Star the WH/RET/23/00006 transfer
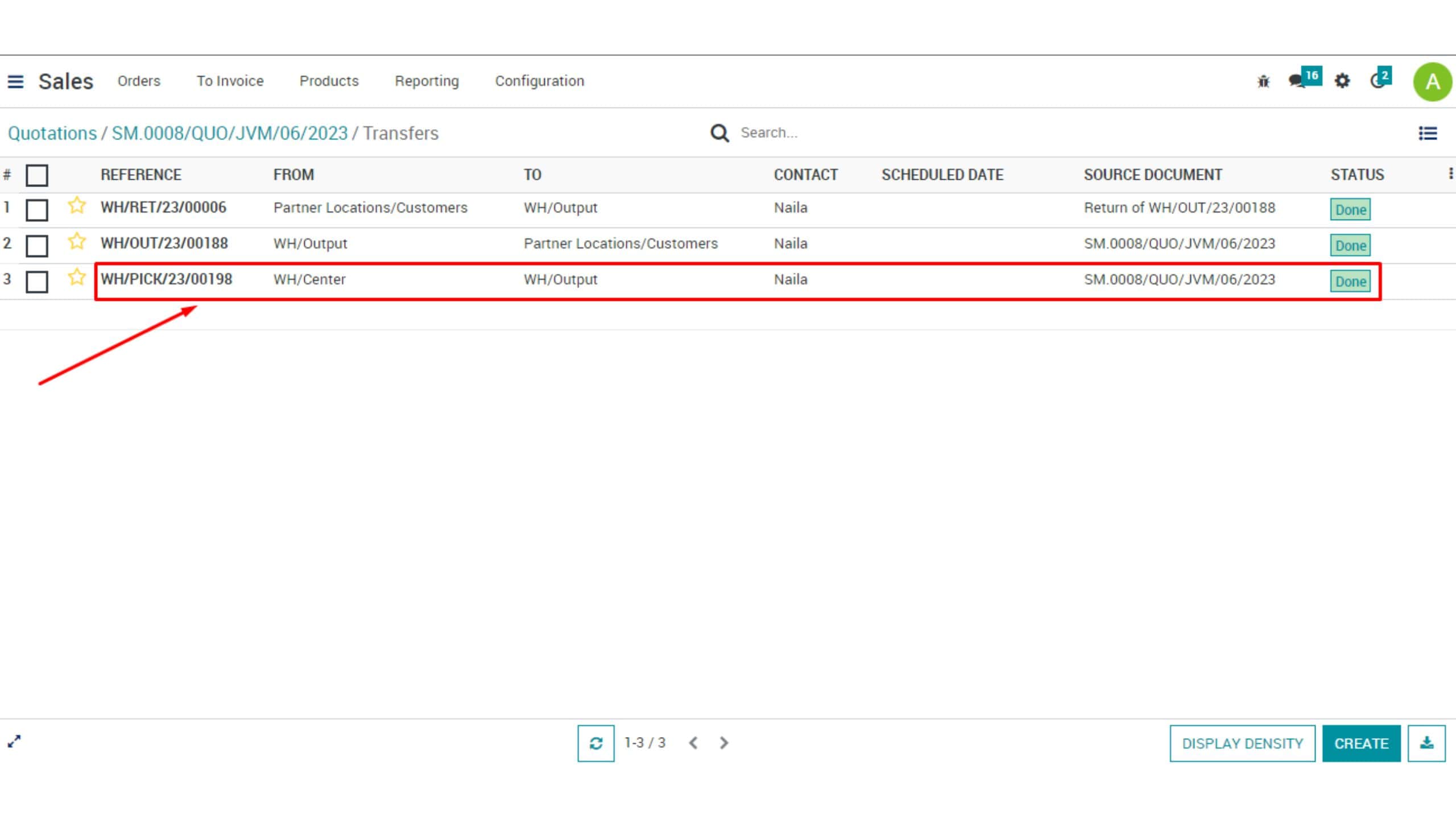This screenshot has height=819, width=1456. [x=77, y=206]
